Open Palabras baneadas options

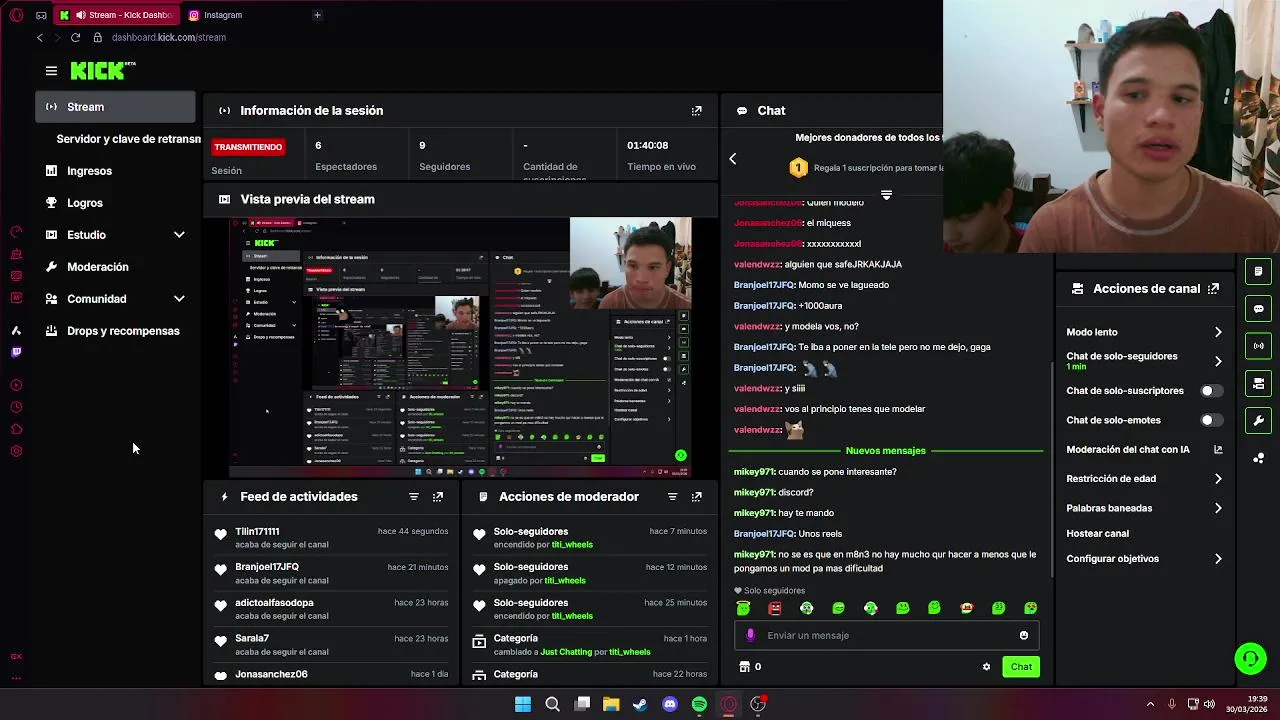coord(1144,508)
